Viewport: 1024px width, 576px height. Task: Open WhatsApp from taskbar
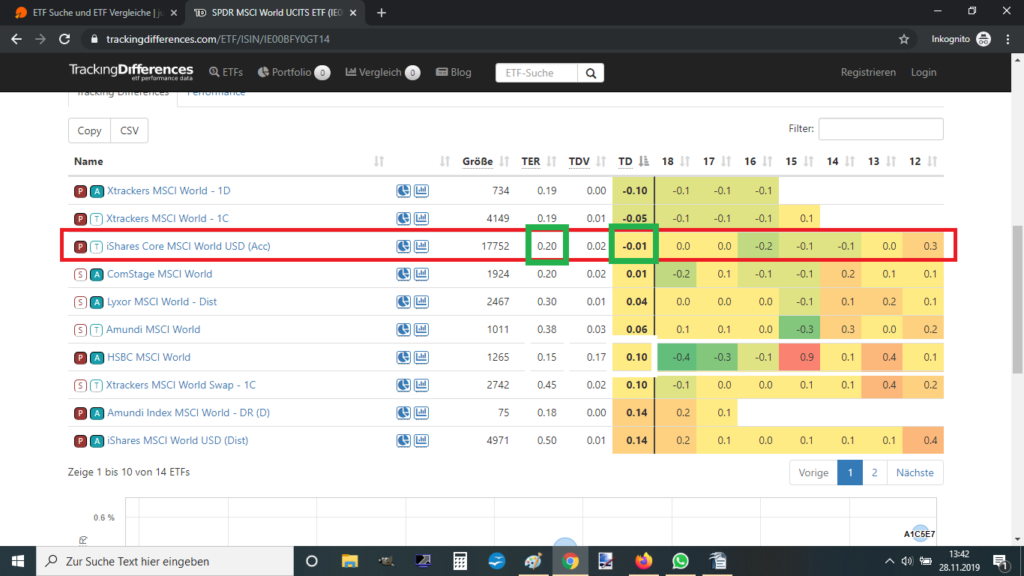tap(680, 561)
